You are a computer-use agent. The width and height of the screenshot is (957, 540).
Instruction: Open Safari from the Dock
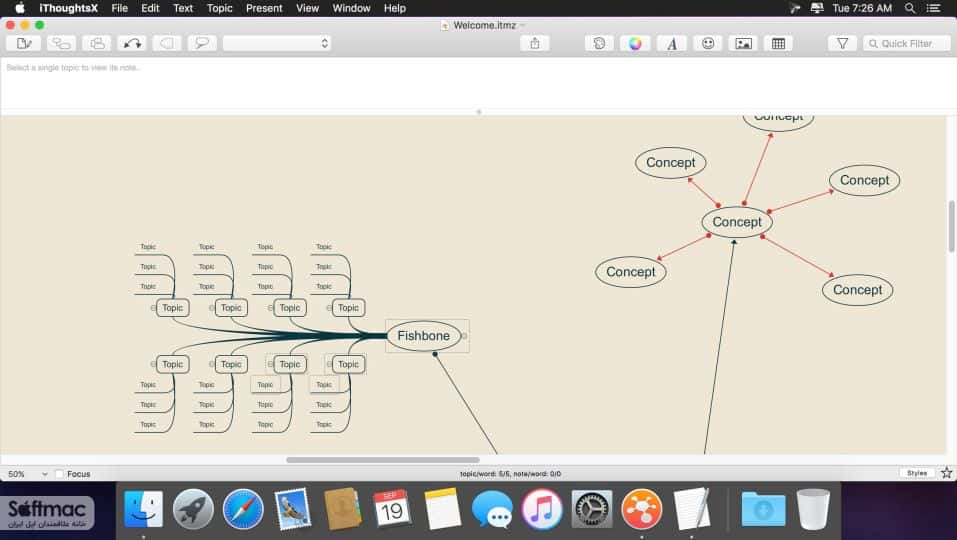[243, 509]
